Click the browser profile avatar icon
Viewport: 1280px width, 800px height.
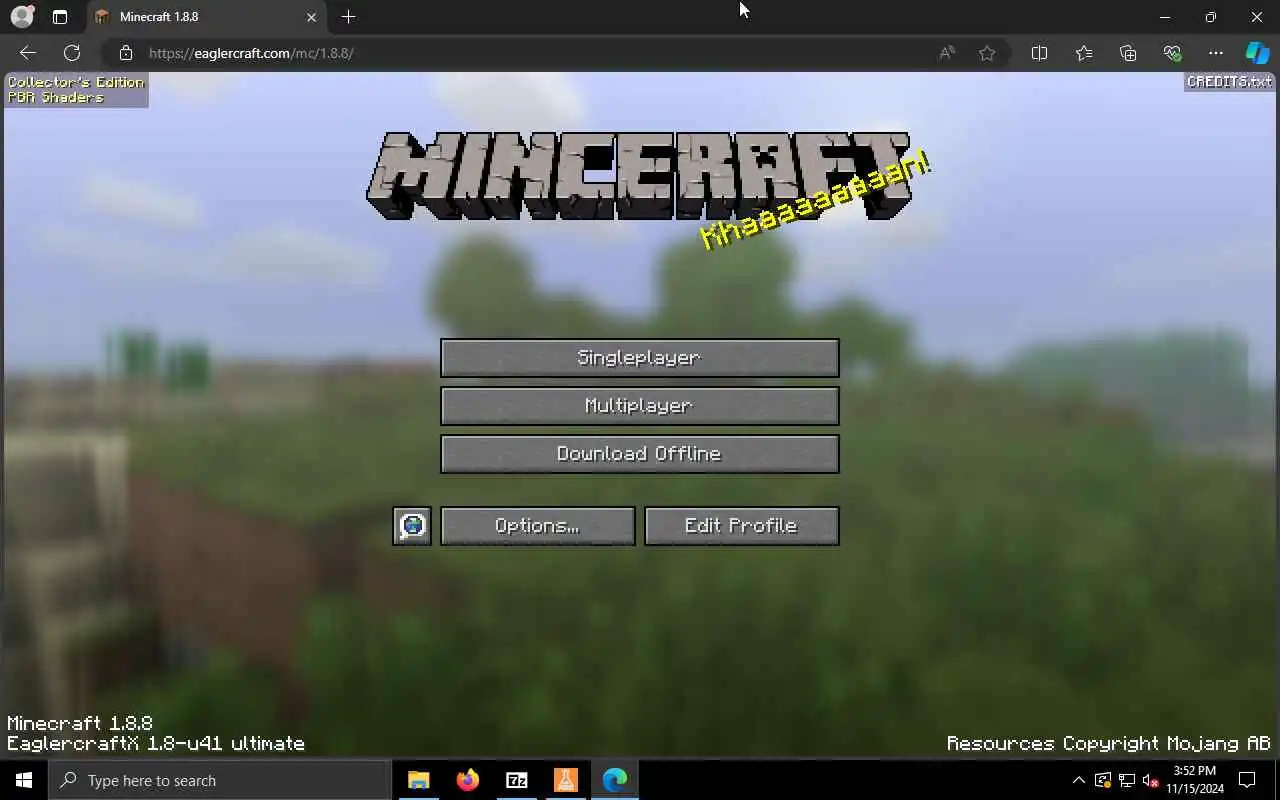click(x=22, y=17)
